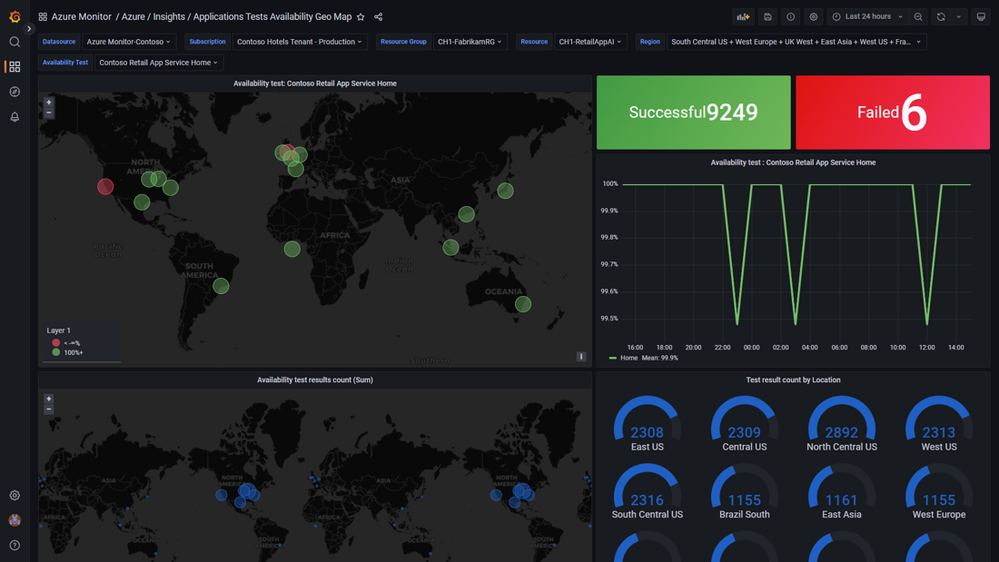Screen dimensions: 999x562
Task: Click the green Japan map marker
Action: [505, 191]
